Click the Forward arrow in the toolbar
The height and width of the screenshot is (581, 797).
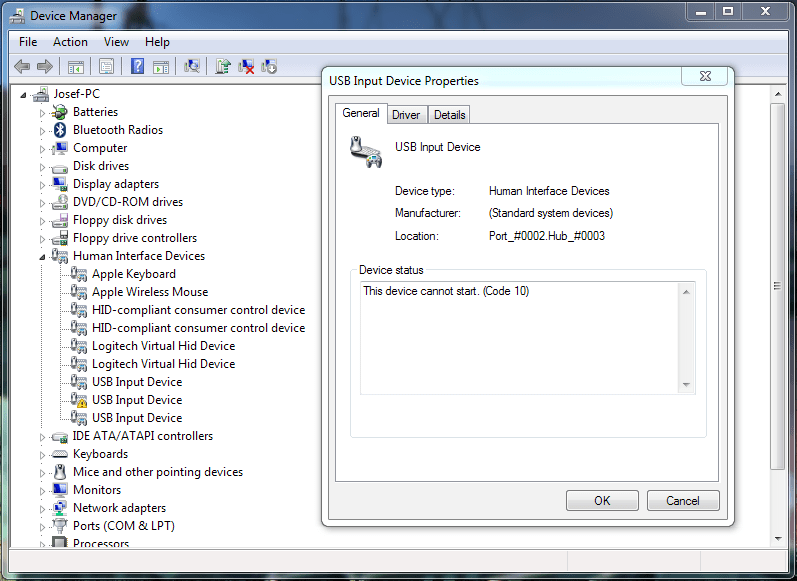coord(45,66)
